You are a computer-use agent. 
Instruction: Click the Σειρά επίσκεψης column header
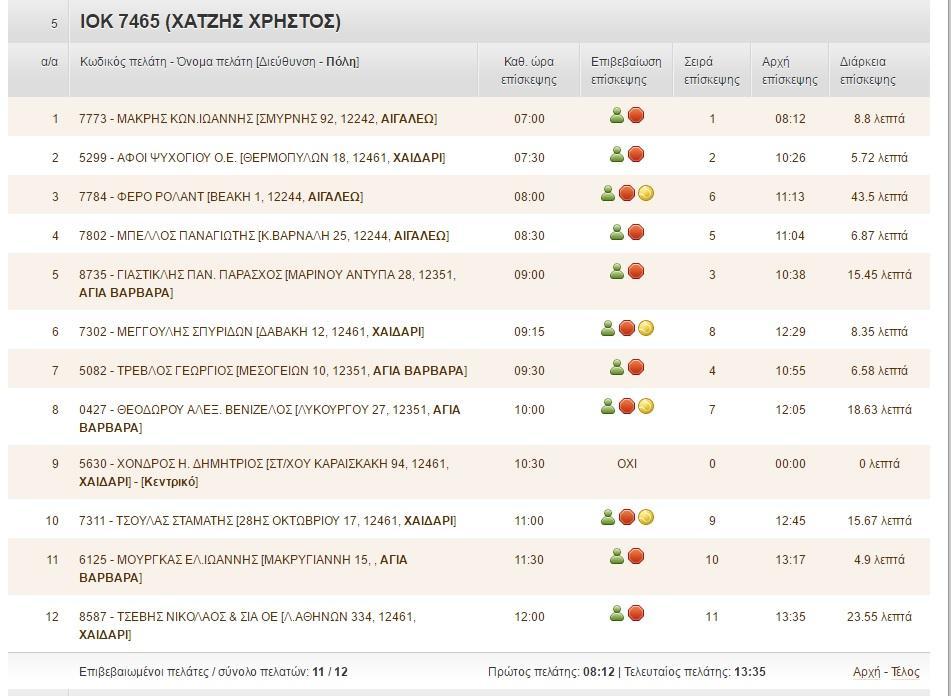pos(711,70)
